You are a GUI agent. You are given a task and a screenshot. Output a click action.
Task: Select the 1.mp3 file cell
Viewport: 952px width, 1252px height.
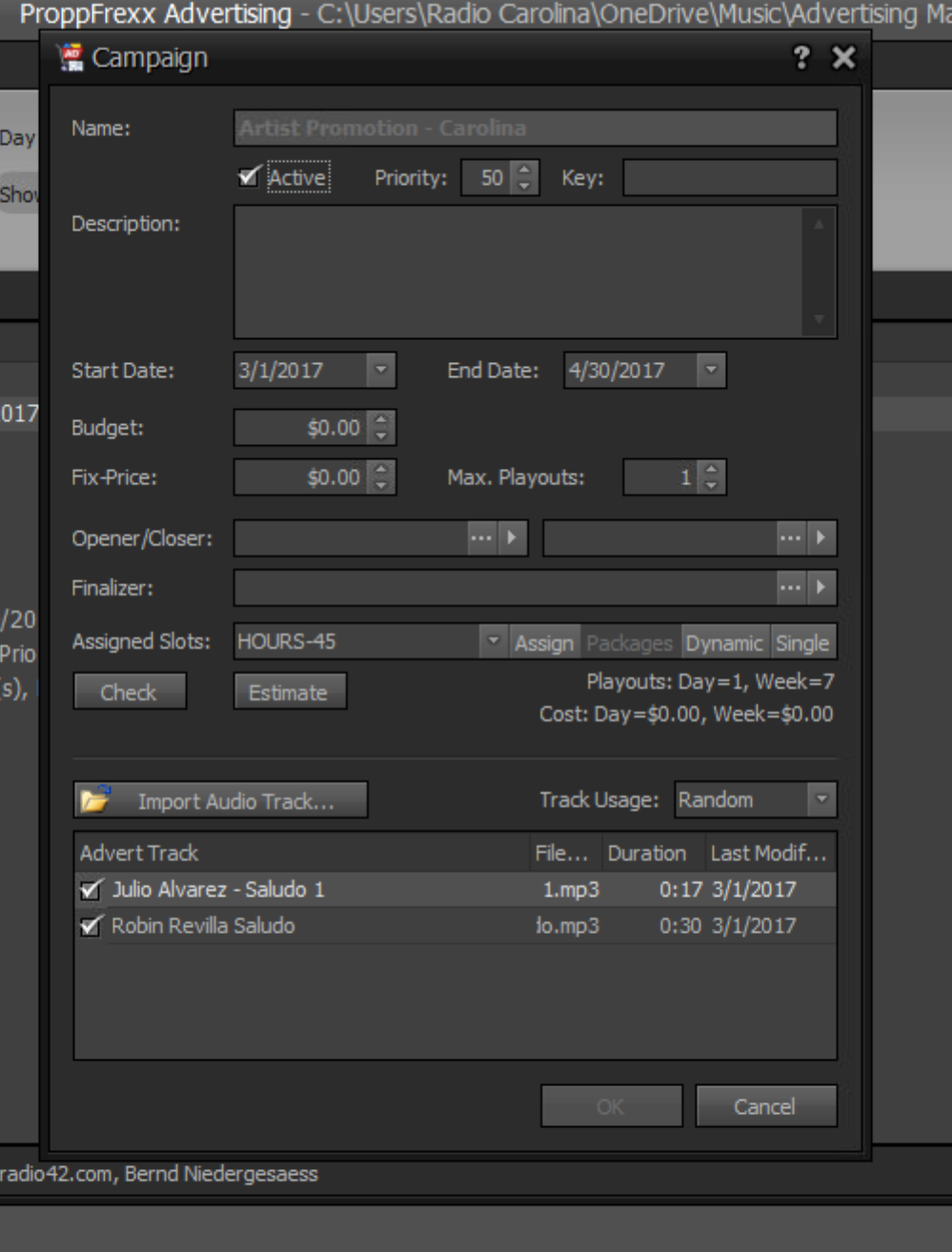567,890
